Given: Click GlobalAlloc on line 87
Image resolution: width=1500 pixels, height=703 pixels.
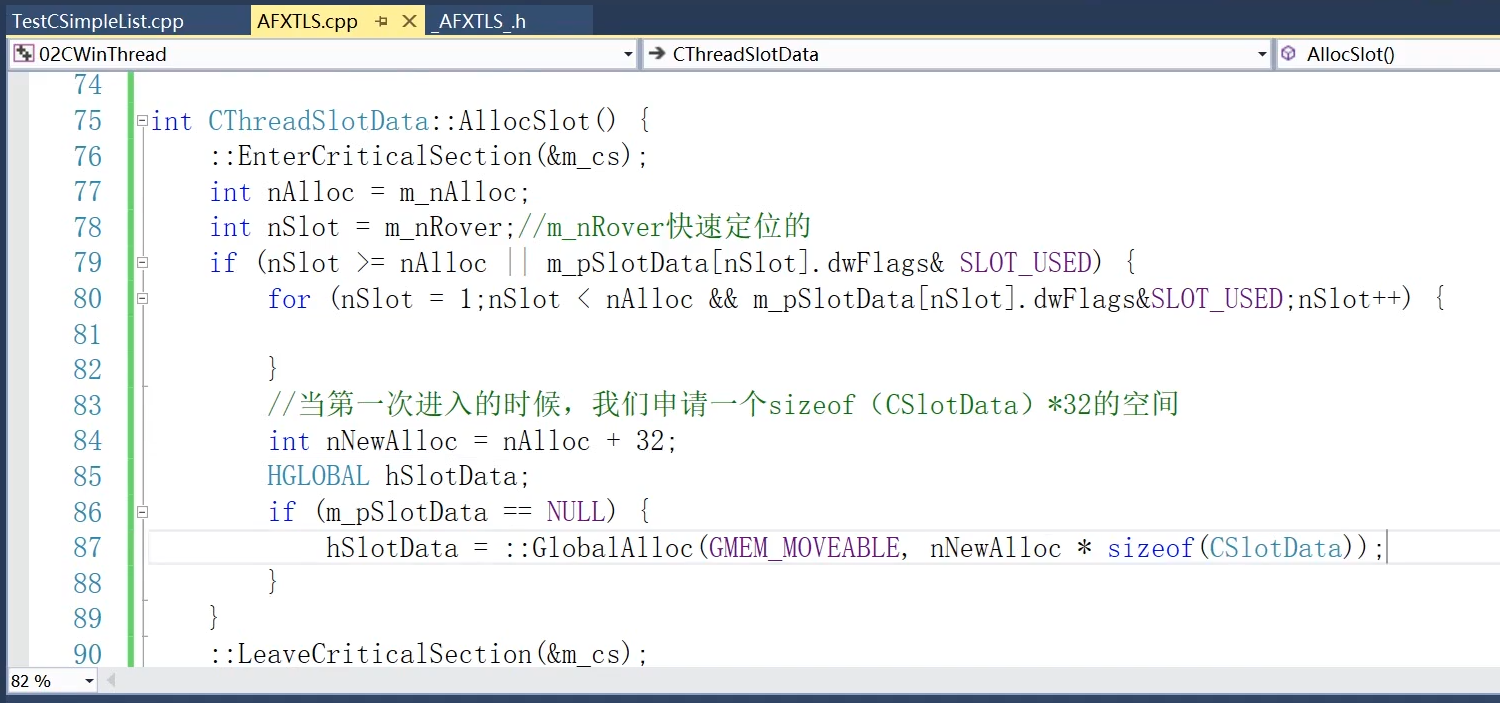Looking at the screenshot, I should 612,548.
